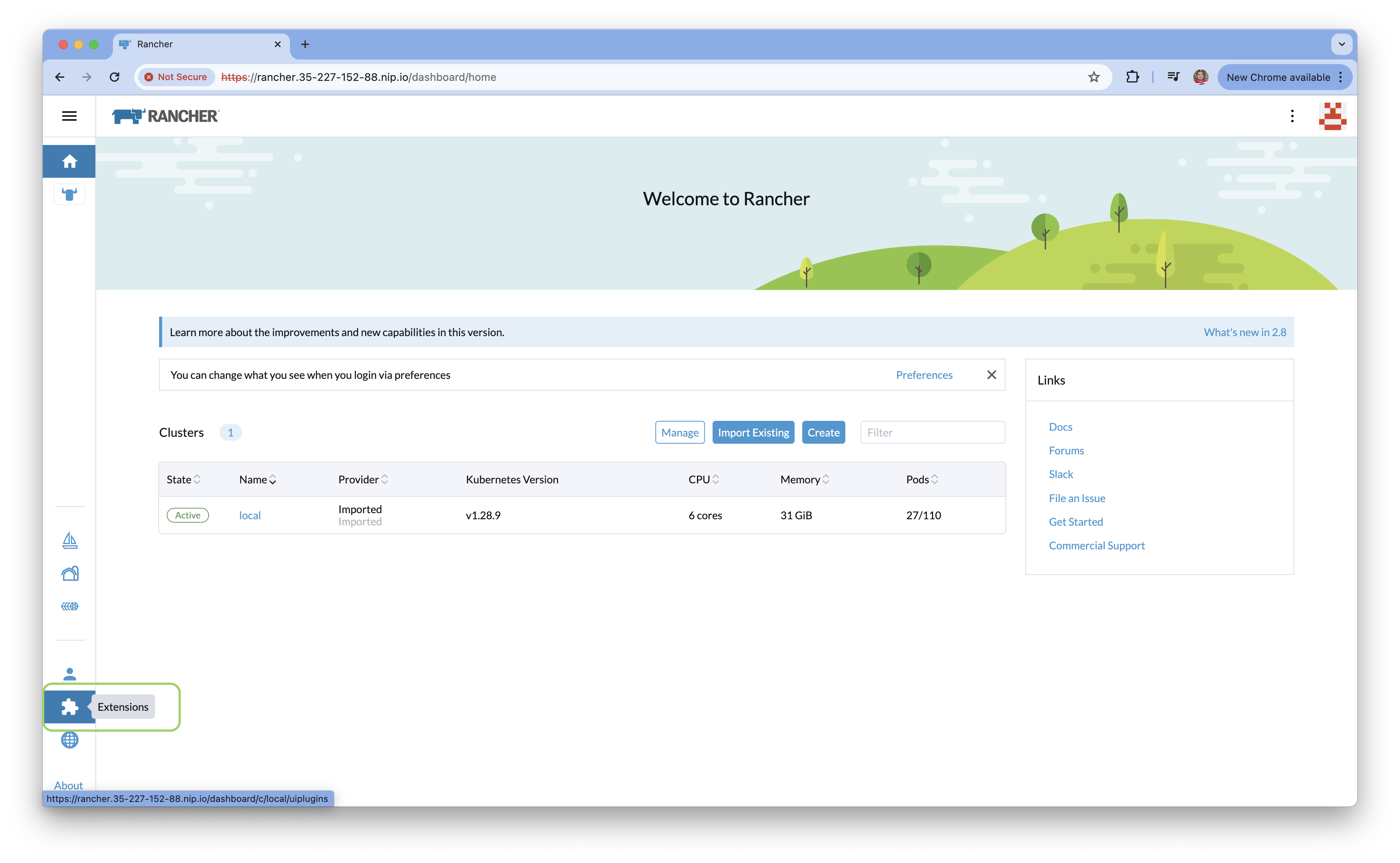1400x863 pixels.
Task: Open Extensions puzzle piece icon
Action: point(70,707)
